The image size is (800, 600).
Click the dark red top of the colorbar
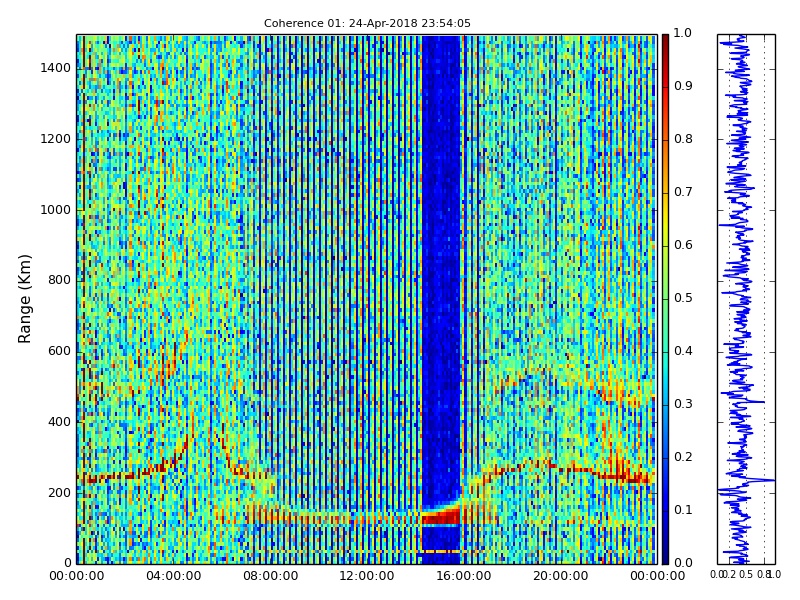(665, 43)
